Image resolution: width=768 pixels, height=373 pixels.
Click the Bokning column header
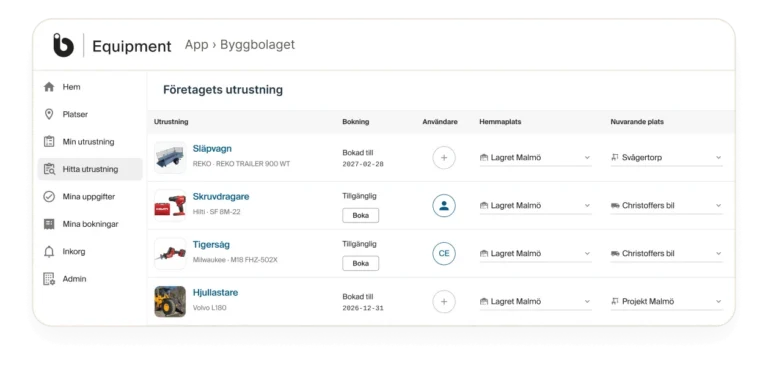click(x=356, y=122)
